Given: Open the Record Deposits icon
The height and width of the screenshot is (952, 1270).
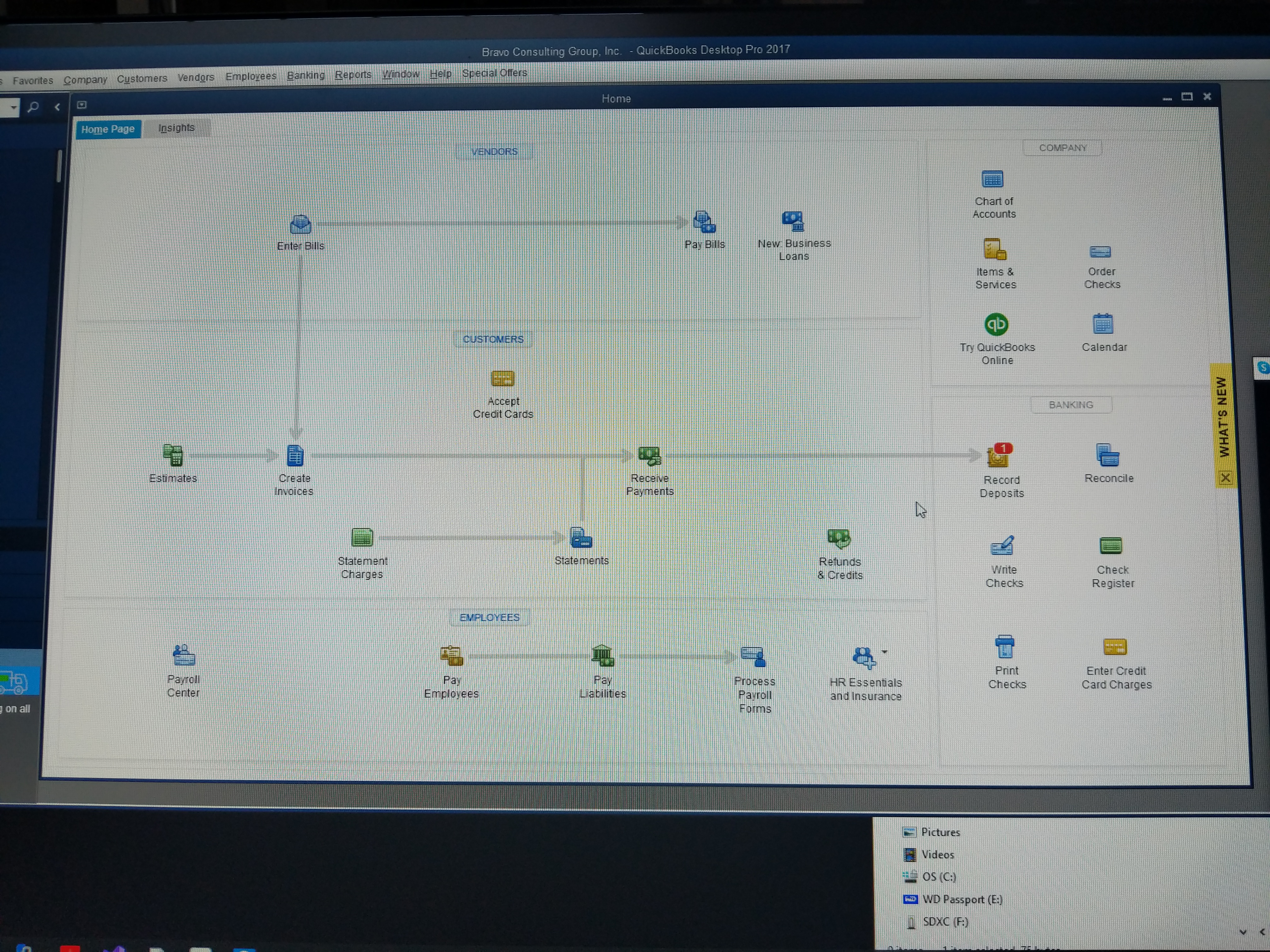Looking at the screenshot, I should tap(999, 457).
